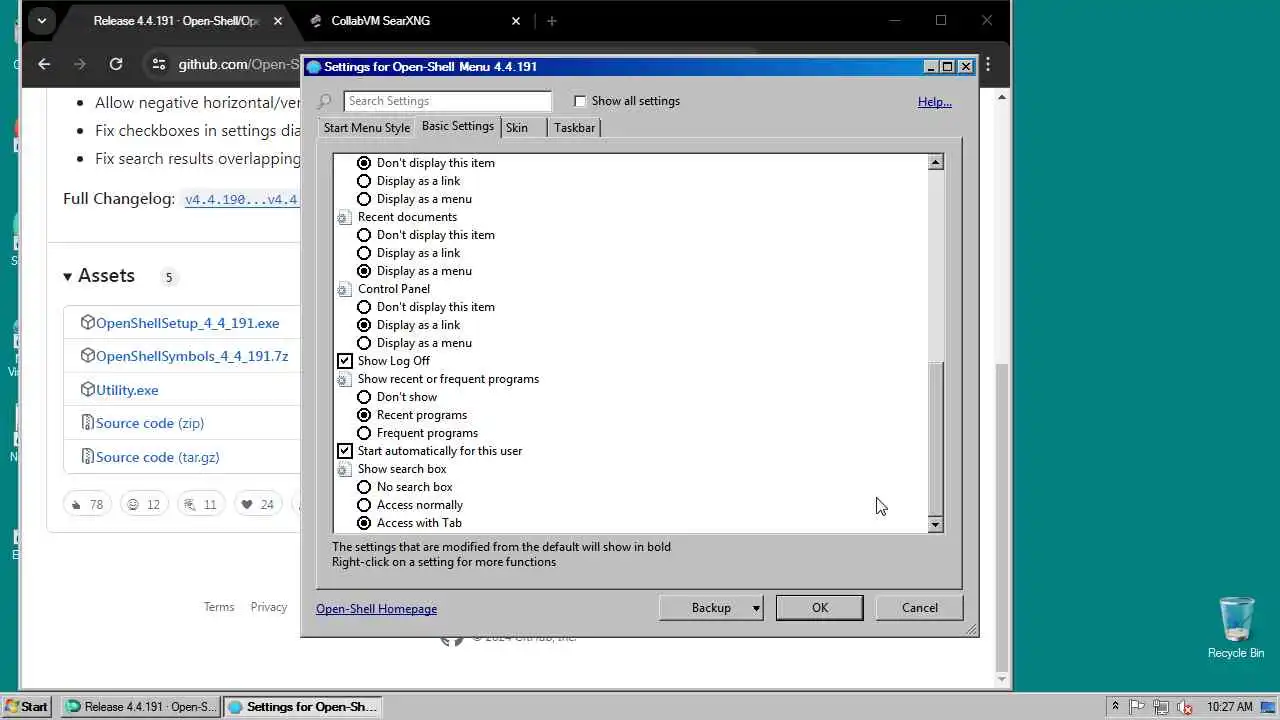The image size is (1280, 720).
Task: Switch to the Taskbar tab
Action: click(574, 128)
